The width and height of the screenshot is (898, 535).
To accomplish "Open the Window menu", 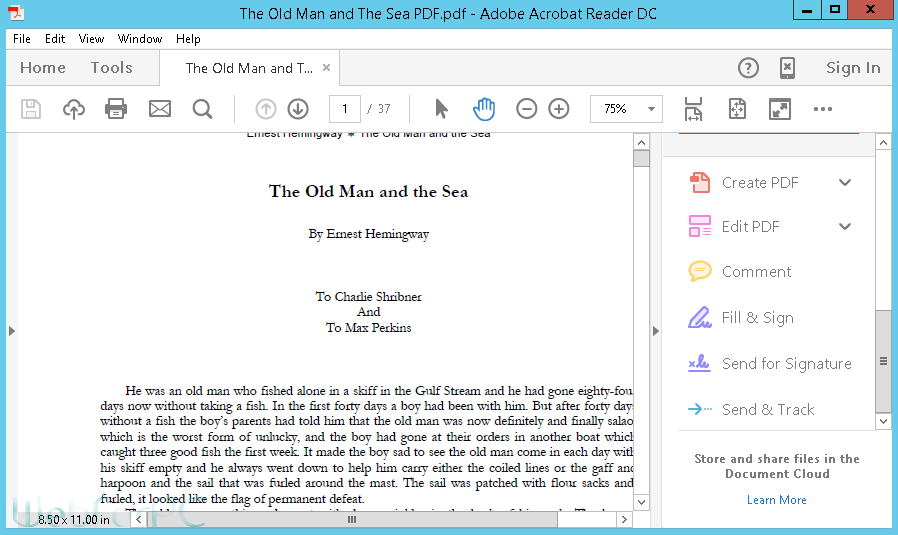I will (x=140, y=39).
